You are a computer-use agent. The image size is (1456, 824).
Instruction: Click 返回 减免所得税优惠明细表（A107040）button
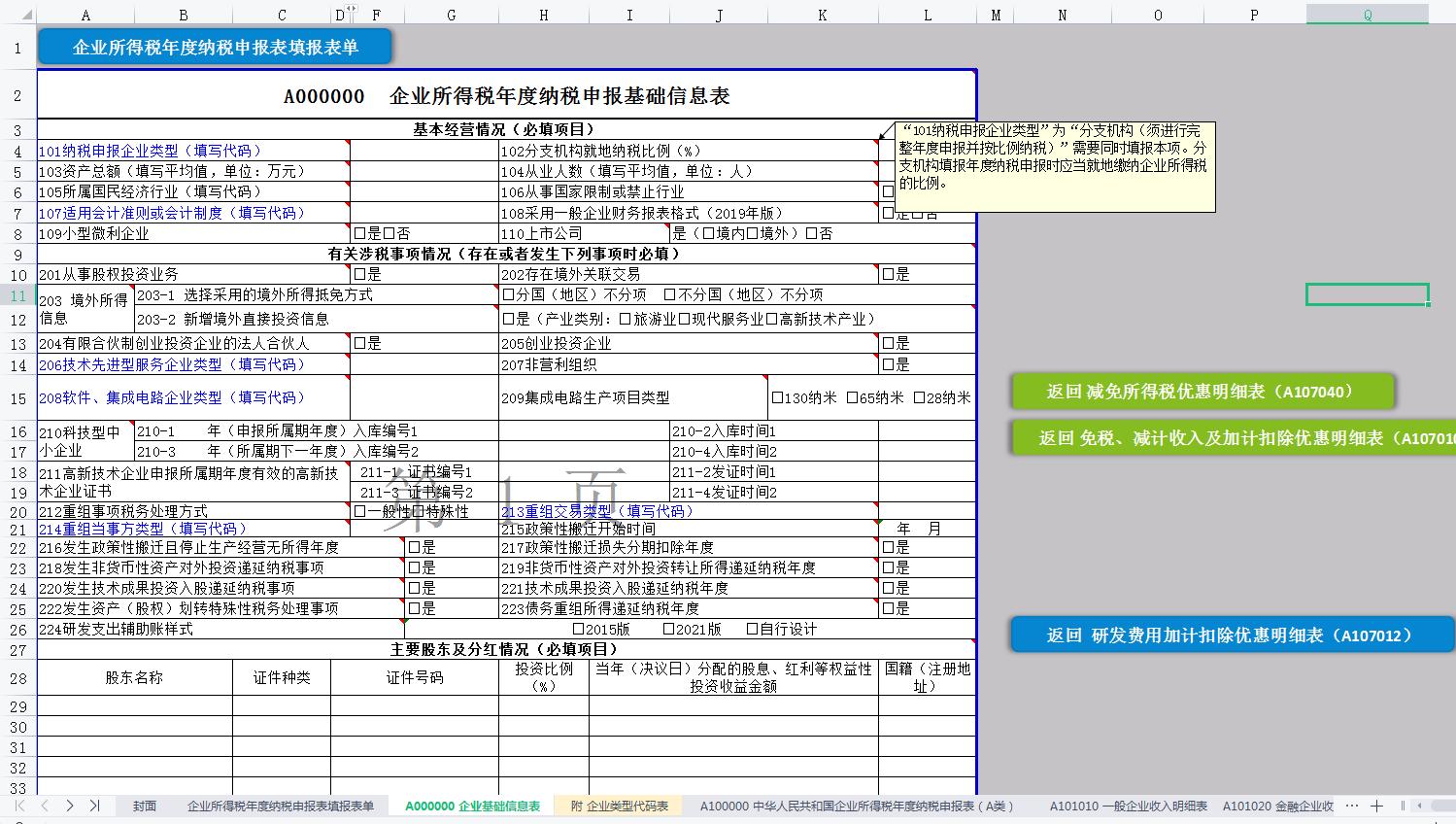click(1203, 391)
